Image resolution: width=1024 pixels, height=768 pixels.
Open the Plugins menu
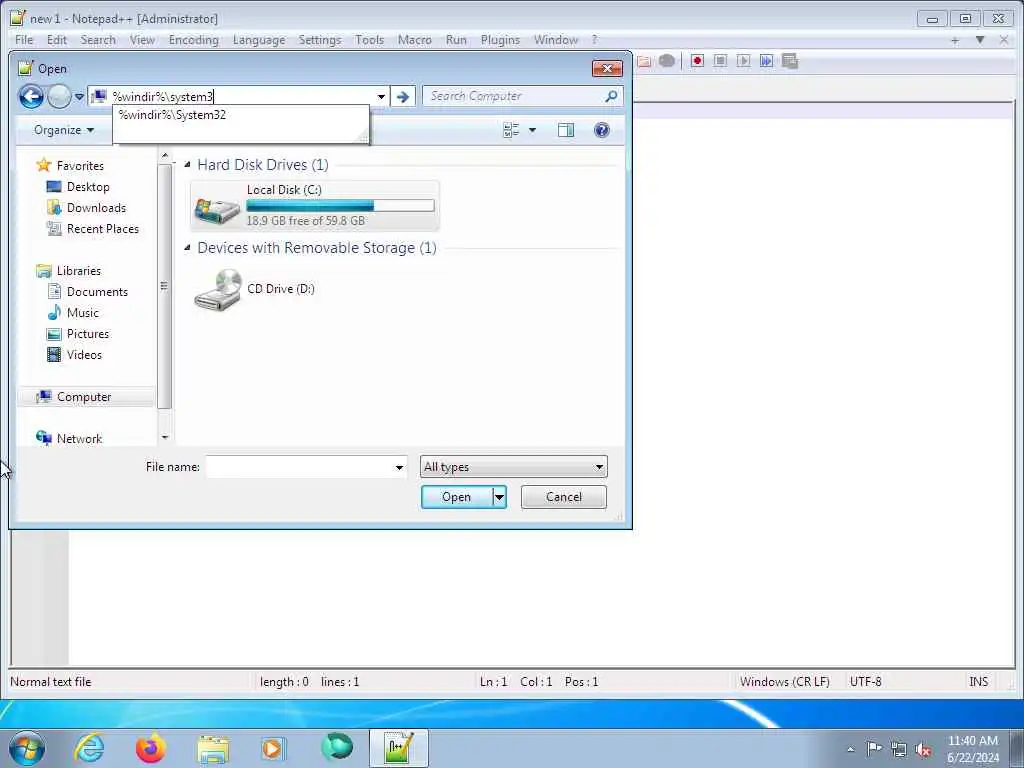pyautogui.click(x=500, y=40)
